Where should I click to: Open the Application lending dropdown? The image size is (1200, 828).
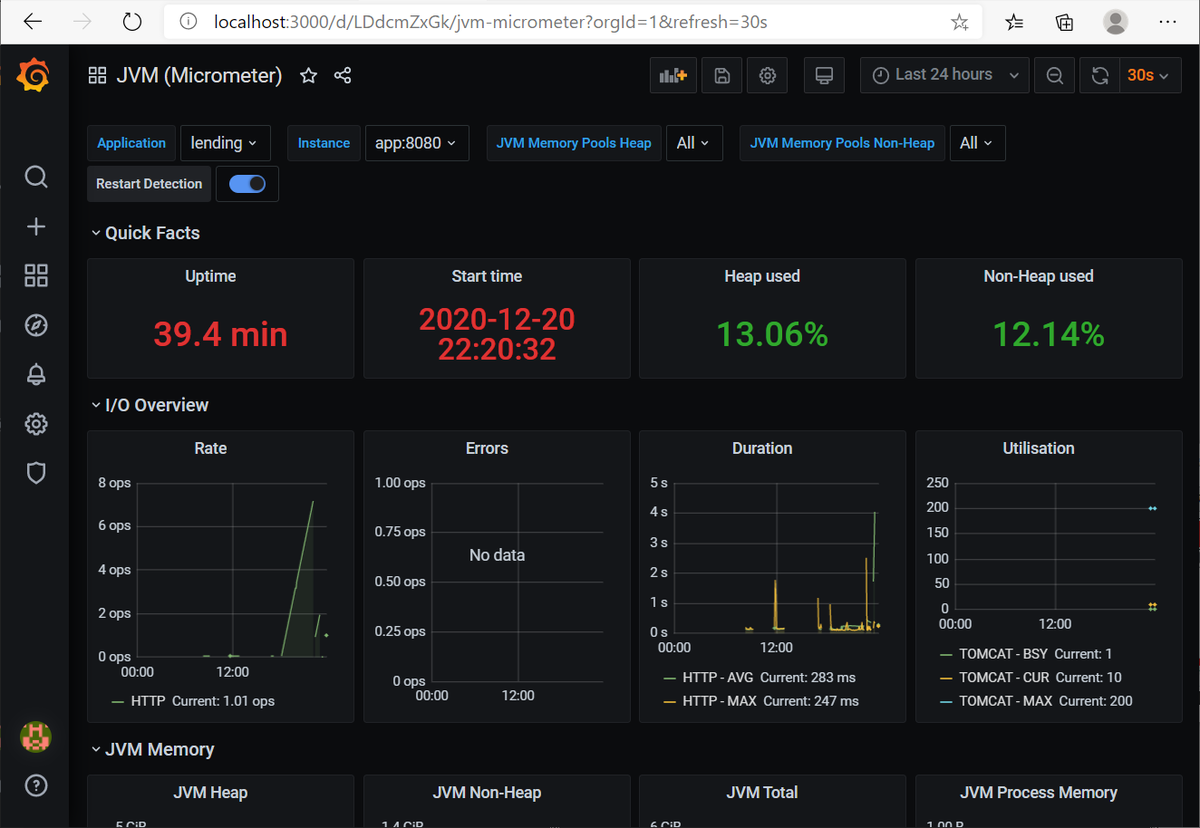point(224,143)
